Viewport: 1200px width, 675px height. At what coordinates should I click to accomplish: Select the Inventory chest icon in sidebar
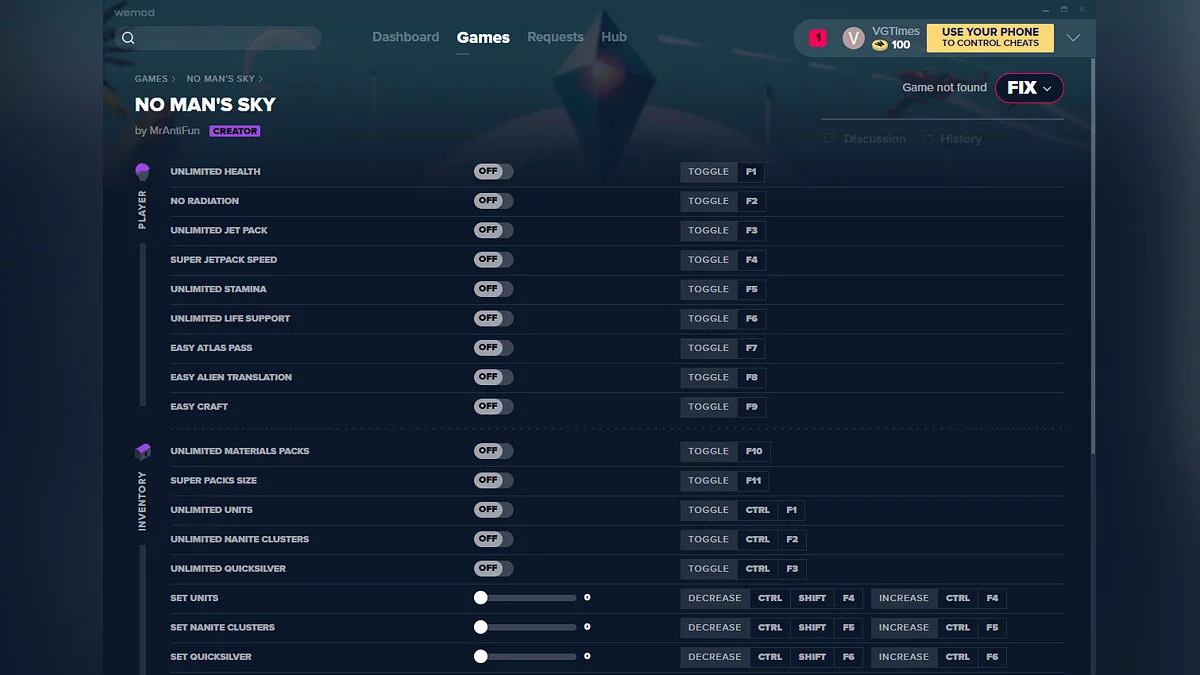142,451
